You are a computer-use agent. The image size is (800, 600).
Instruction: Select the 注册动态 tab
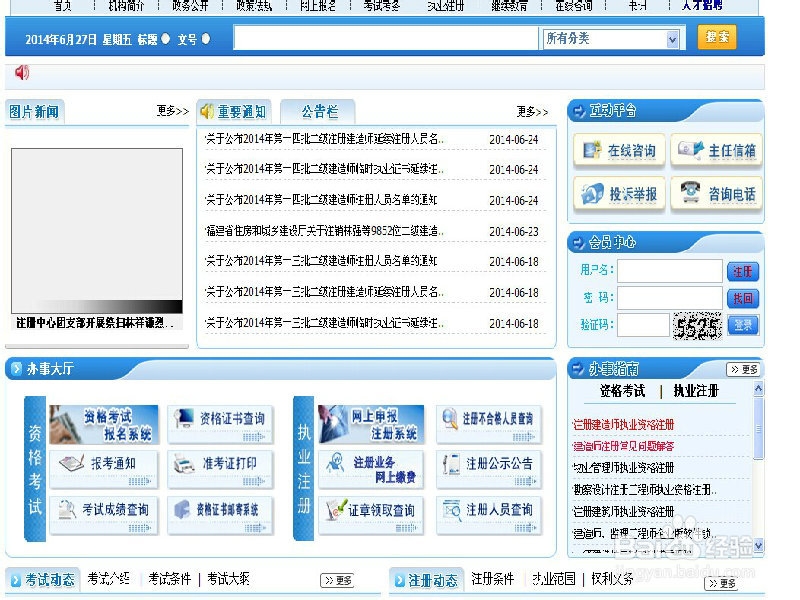[x=427, y=580]
